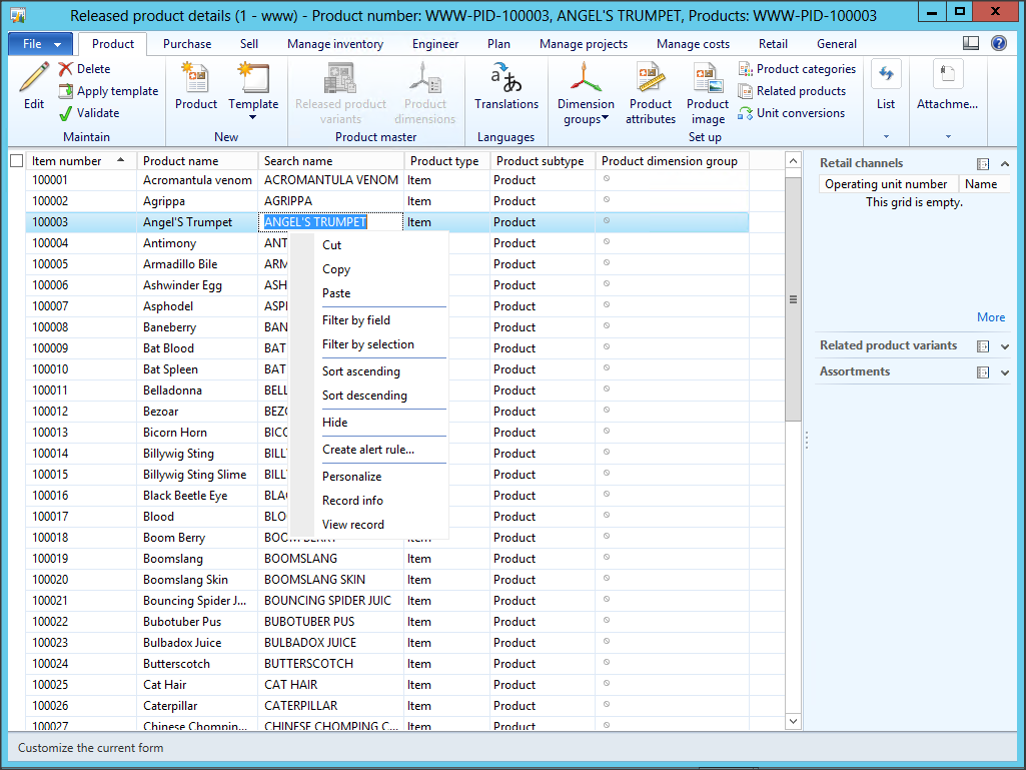Screen dimensions: 1026x770
Task: Open the Product image icon
Action: tap(708, 78)
